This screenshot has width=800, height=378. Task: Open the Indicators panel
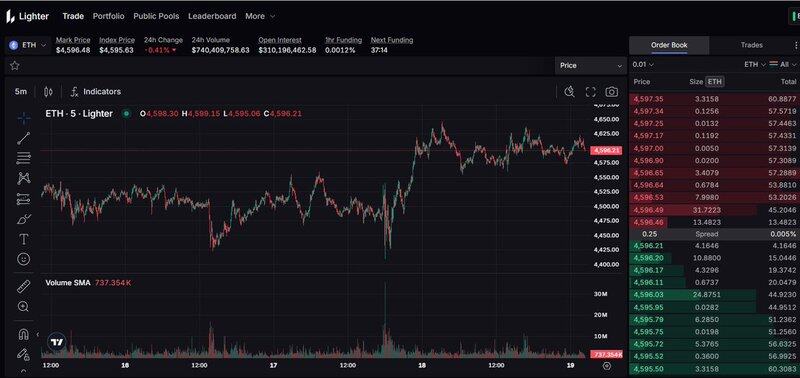[x=96, y=92]
